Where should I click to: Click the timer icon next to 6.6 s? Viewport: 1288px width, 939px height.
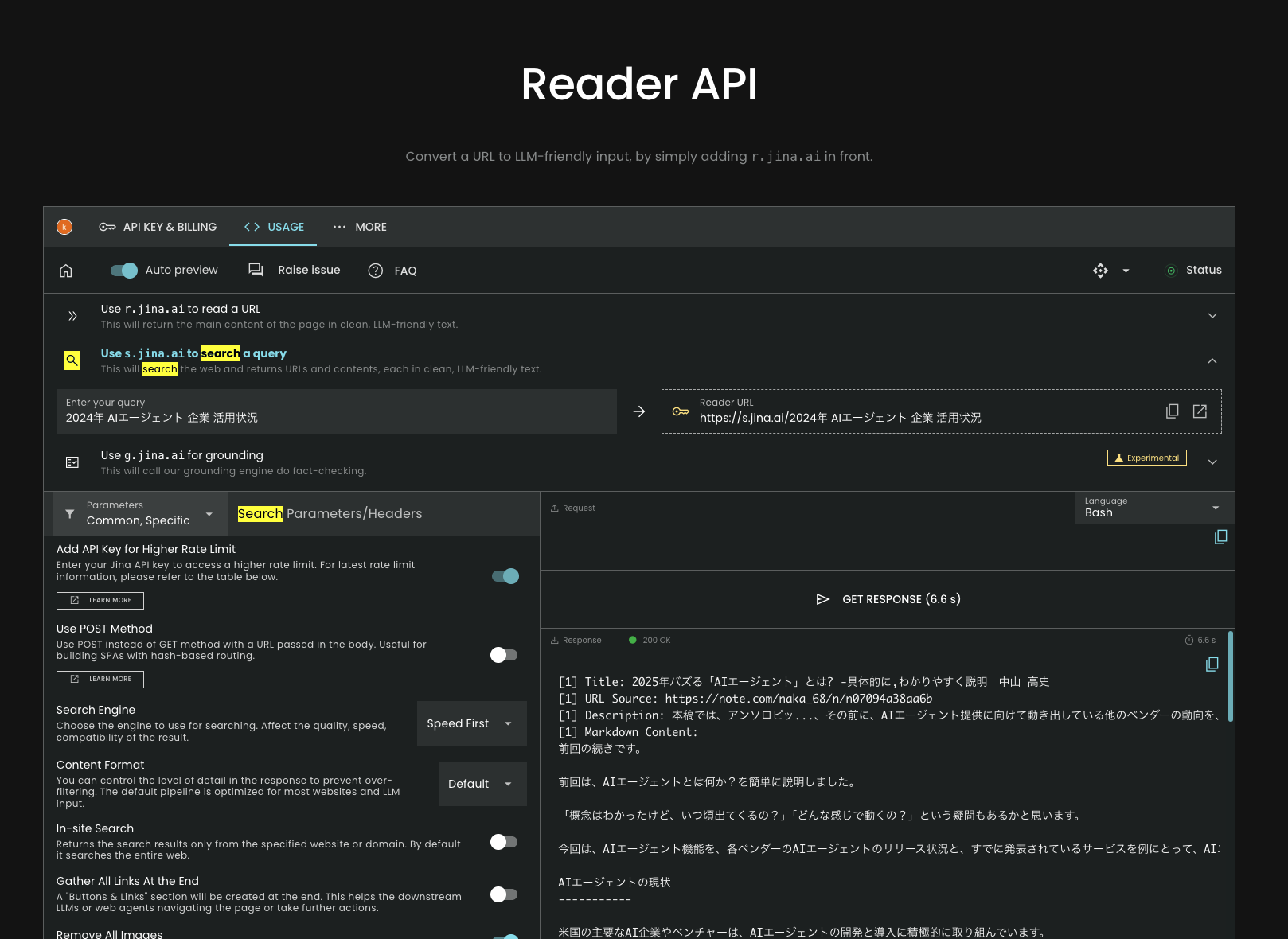(x=1189, y=641)
